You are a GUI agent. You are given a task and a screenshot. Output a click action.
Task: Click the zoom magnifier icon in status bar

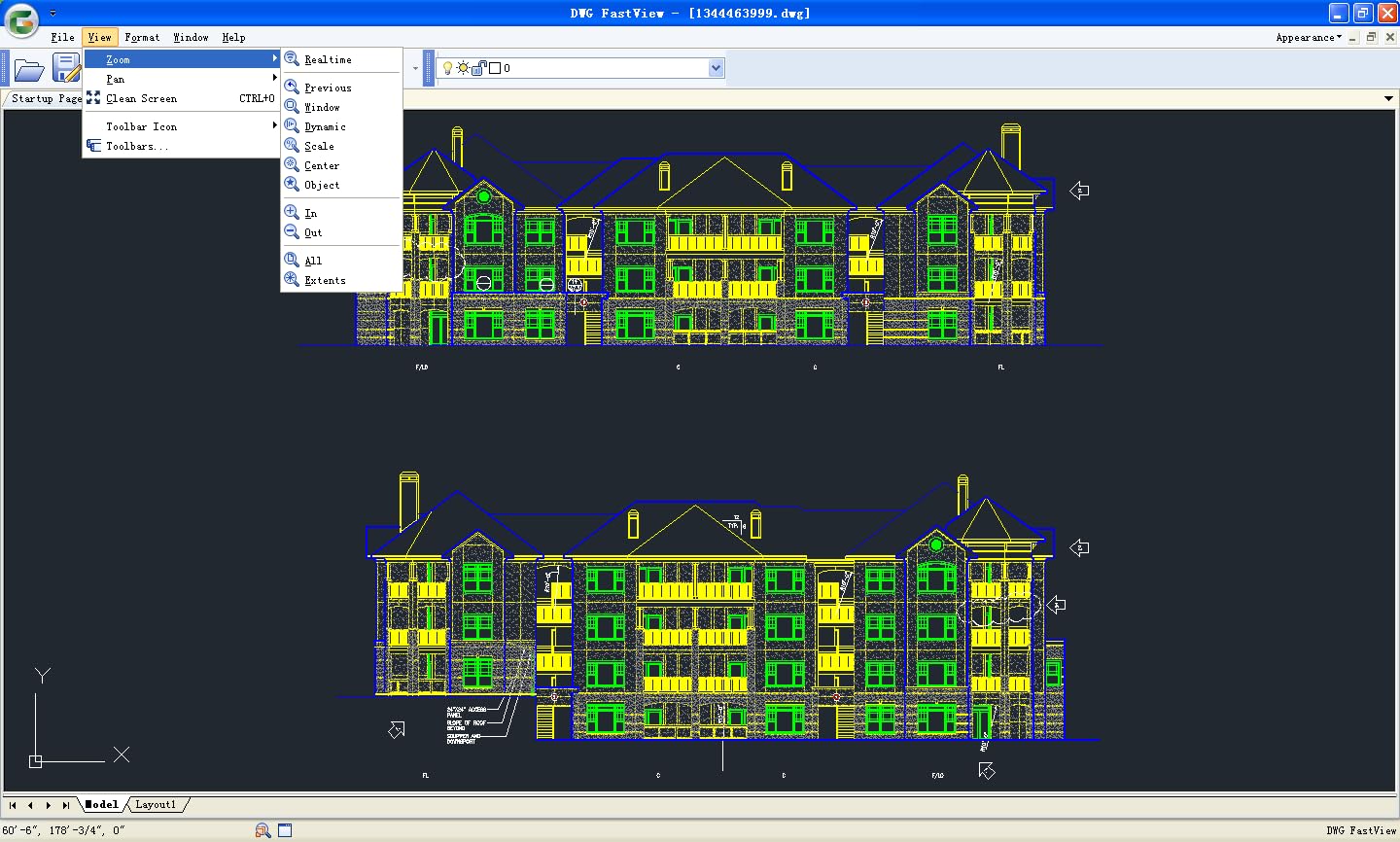pyautogui.click(x=262, y=830)
